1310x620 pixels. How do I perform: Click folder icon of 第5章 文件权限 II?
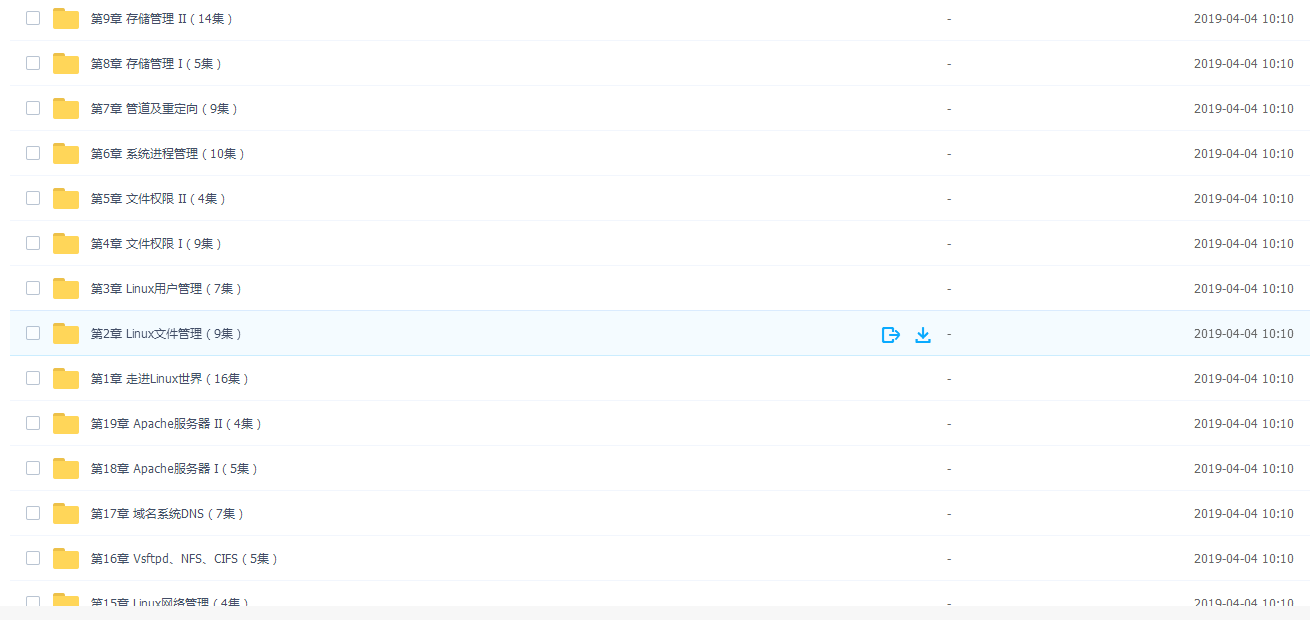click(x=66, y=199)
